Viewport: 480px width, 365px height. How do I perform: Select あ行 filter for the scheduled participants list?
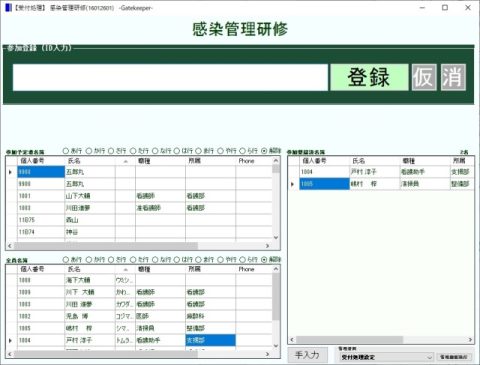tap(66, 151)
